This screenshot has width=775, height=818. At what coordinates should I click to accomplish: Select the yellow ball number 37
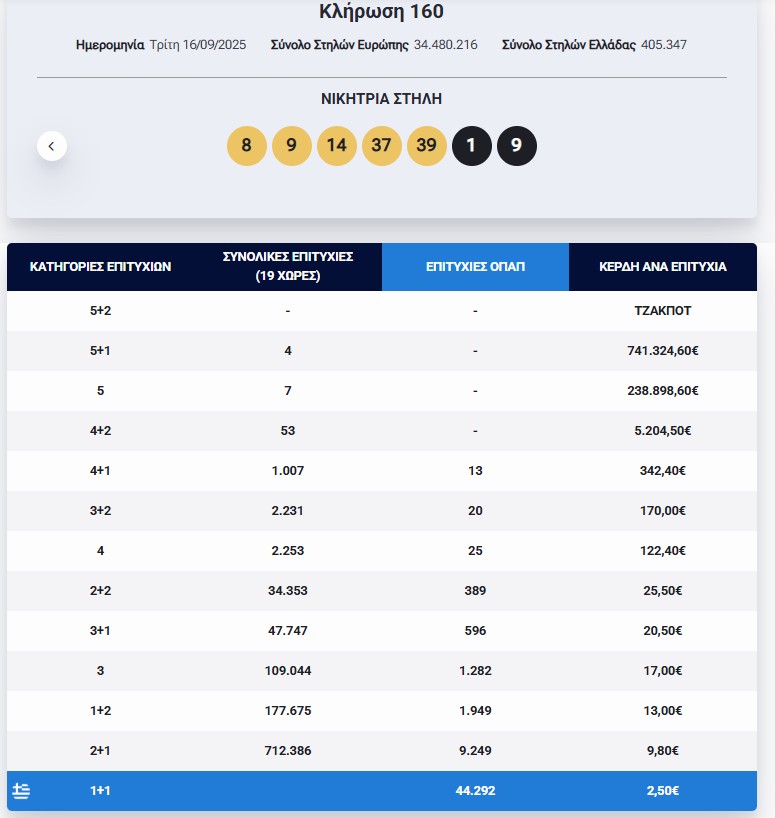381,146
